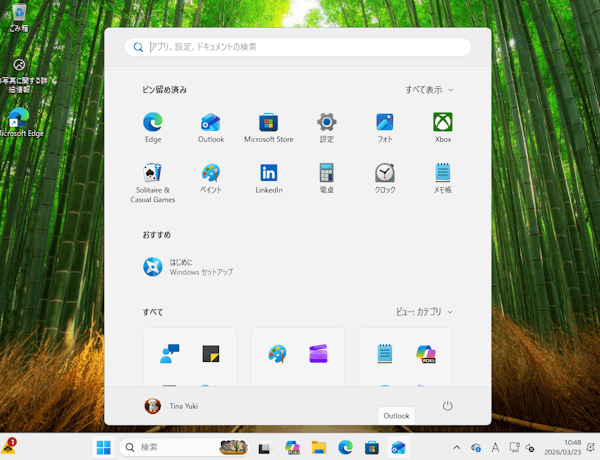Open Task View on the taskbar
This screenshot has width=600, height=460.
[265, 447]
